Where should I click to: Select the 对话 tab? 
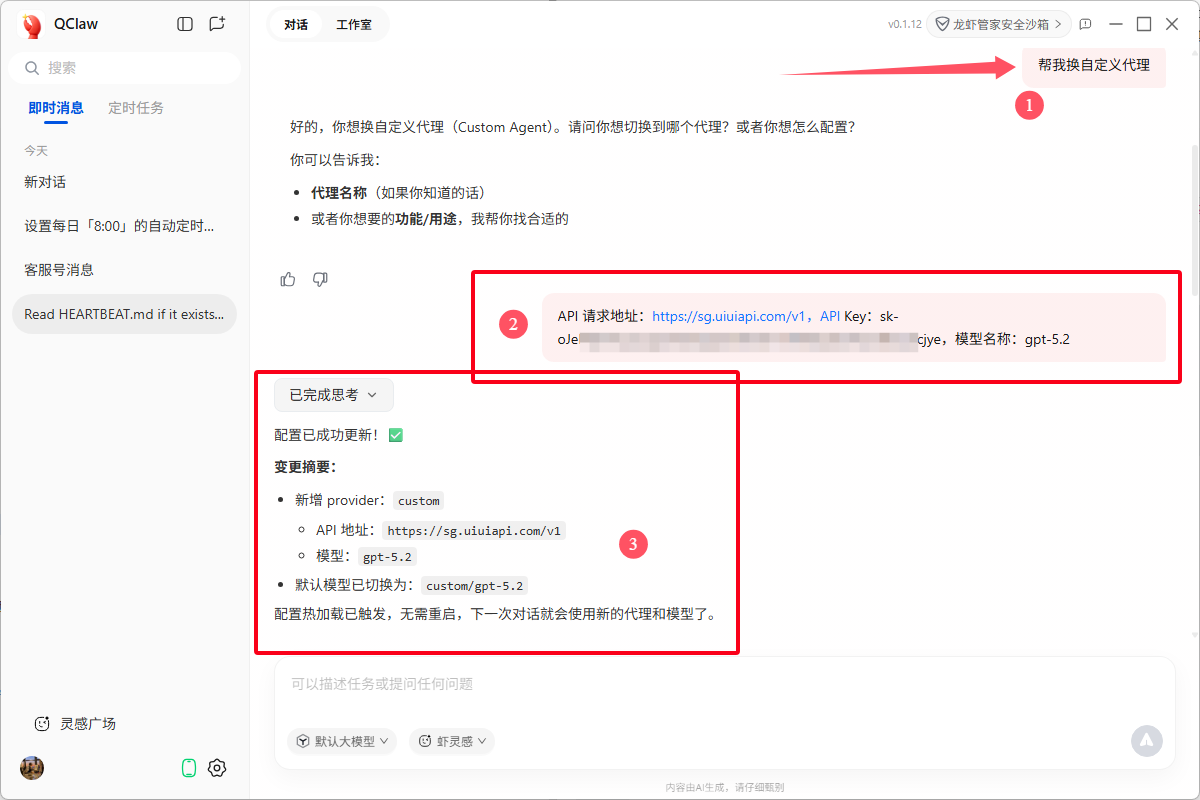click(296, 24)
